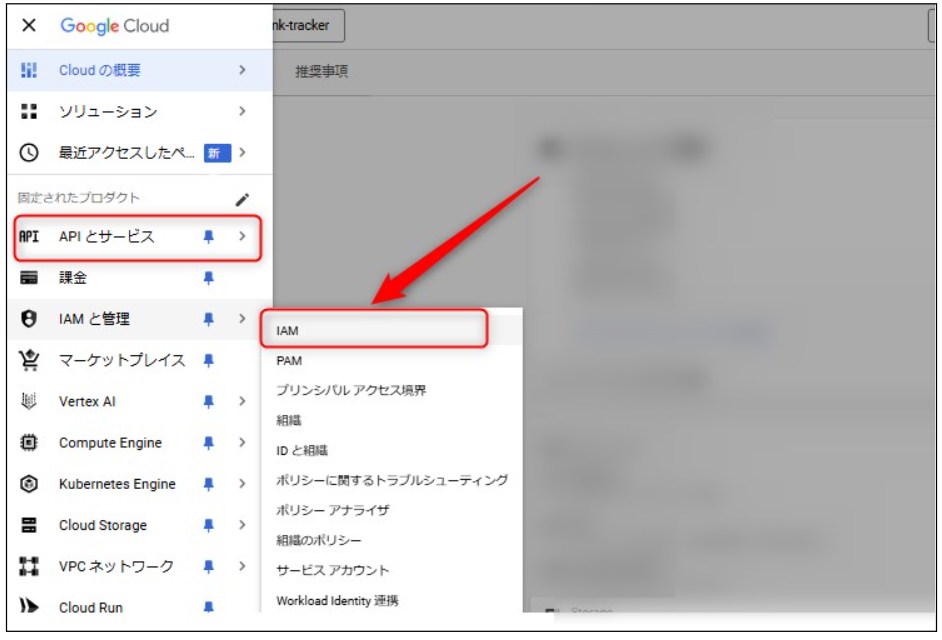
Task: Unpin マーケットプレイス using its pin
Action: point(208,360)
